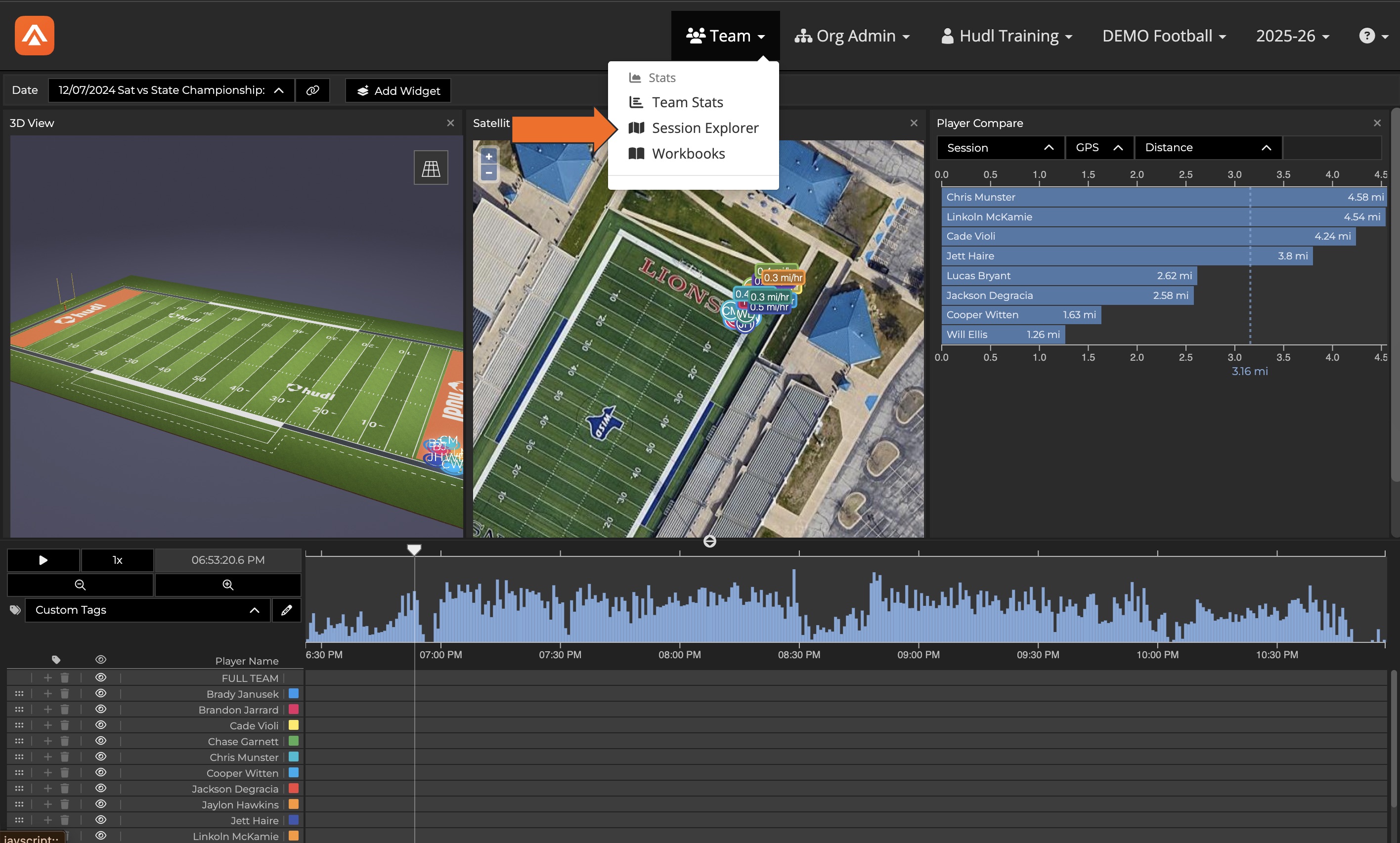This screenshot has height=843, width=1400.
Task: Delete Brandon Jarrard using the trash icon
Action: 64,709
